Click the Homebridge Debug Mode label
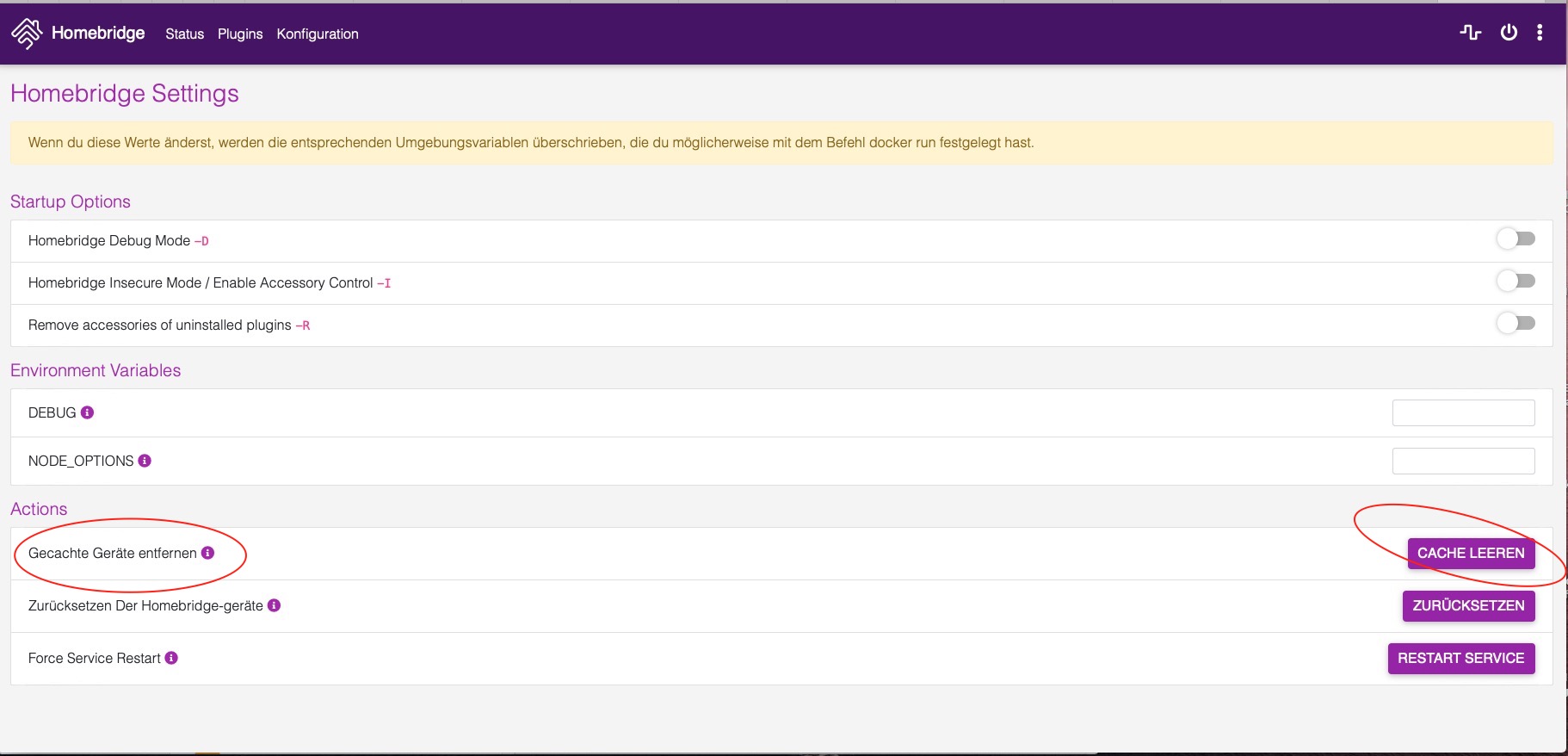 pyautogui.click(x=109, y=240)
